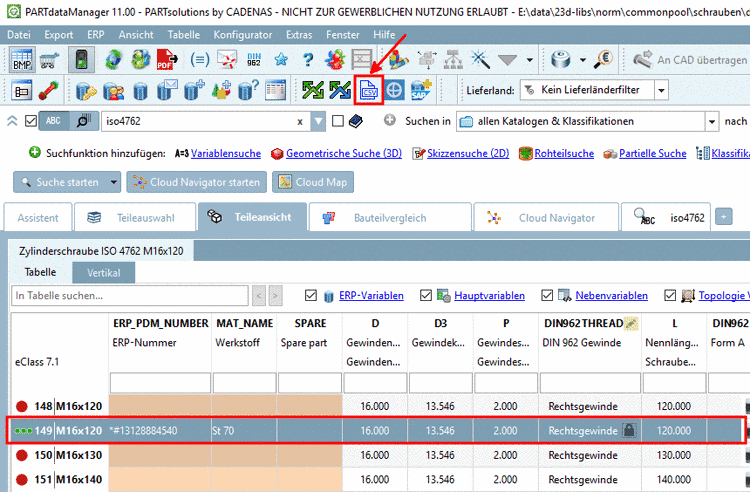Switch to the Teileauswahl tab
Viewport: 750px width, 492px height.
(135, 218)
